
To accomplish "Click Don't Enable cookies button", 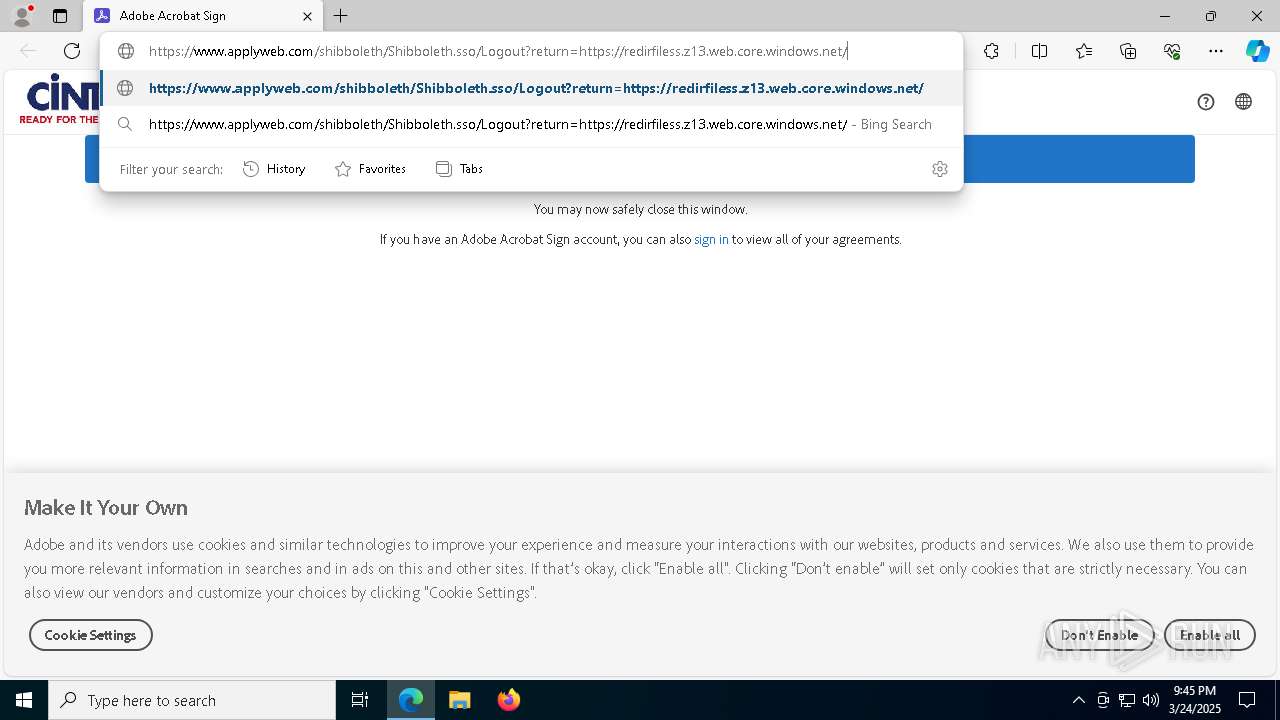I will click(x=1099, y=635).
